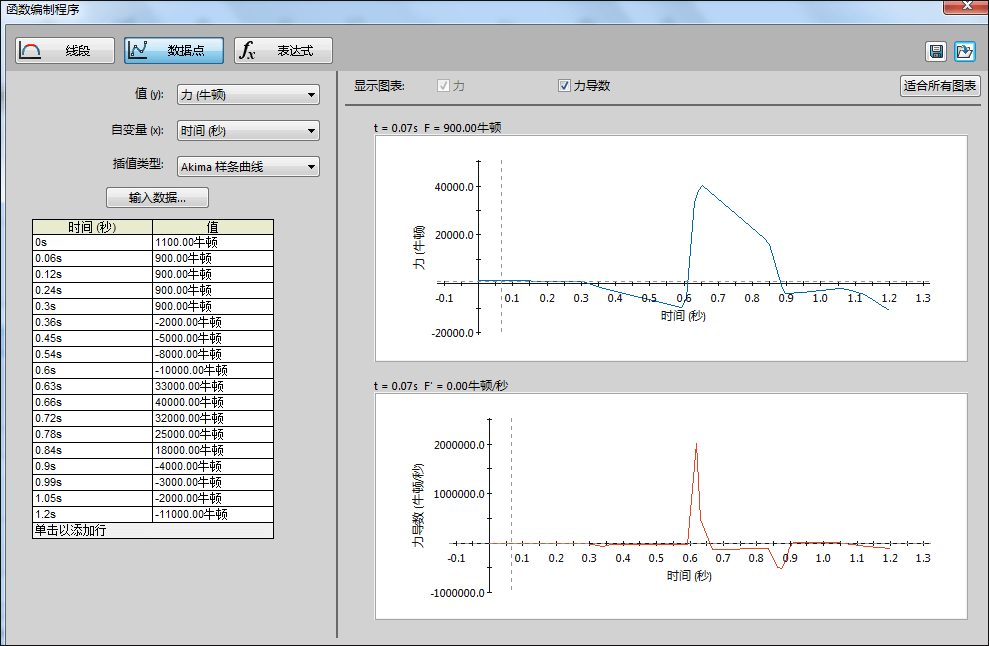
Task: Click the 值 column header
Action: (213, 227)
